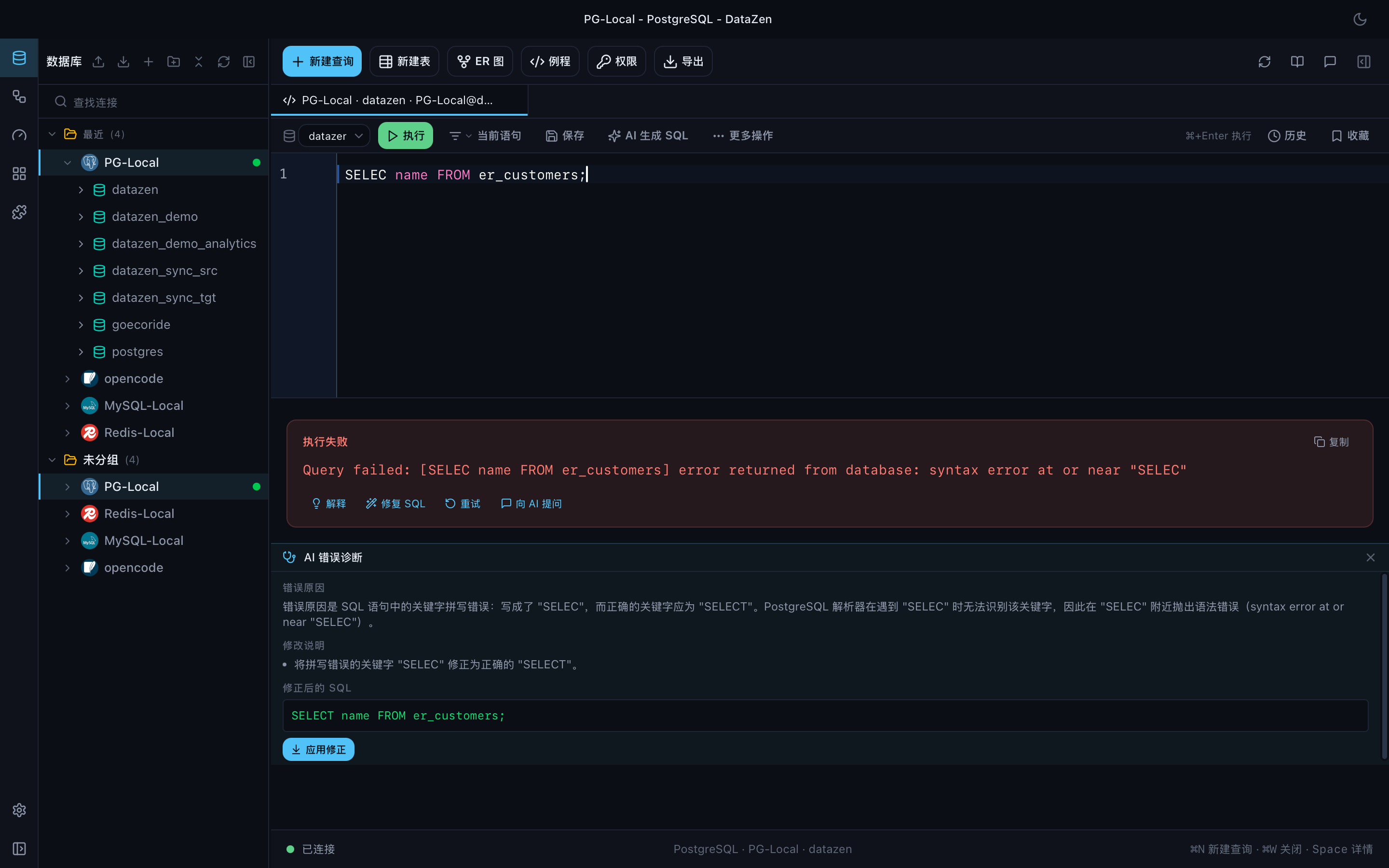
Task: Select Redis-Local under 未分组
Action: click(154, 513)
